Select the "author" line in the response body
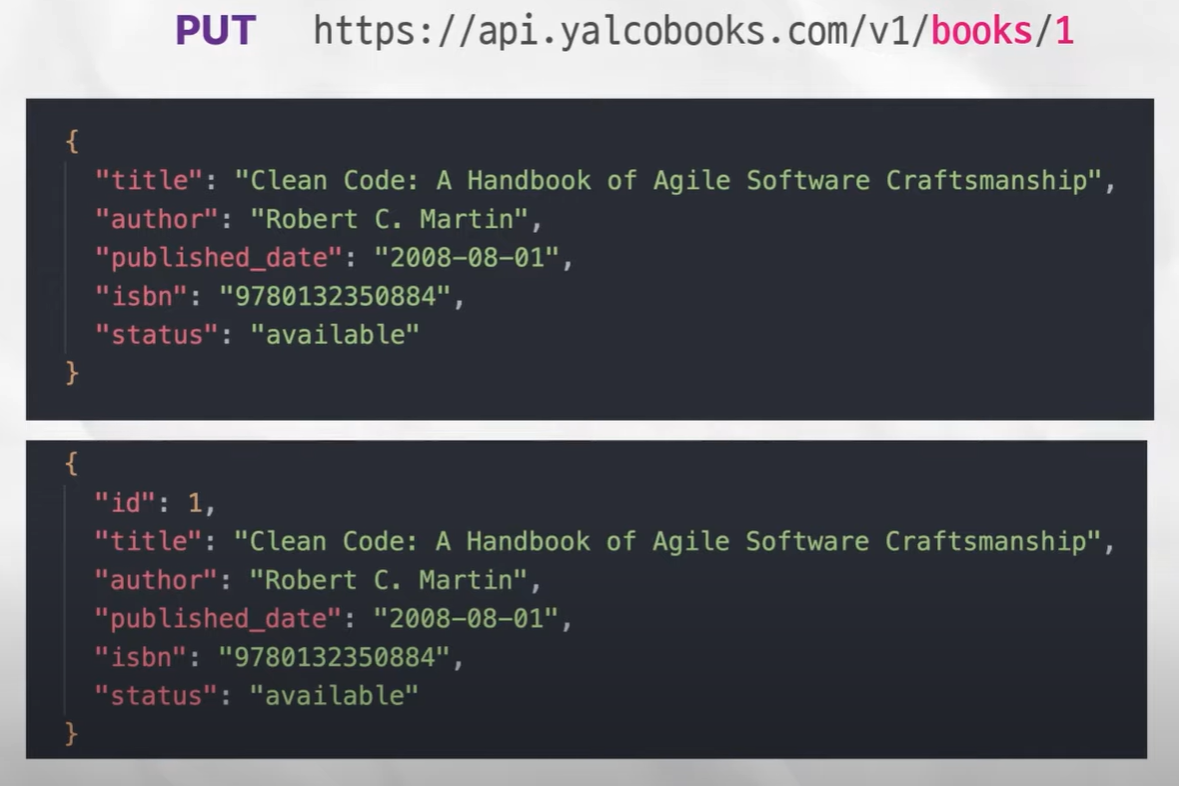This screenshot has height=786, width=1179. point(317,580)
